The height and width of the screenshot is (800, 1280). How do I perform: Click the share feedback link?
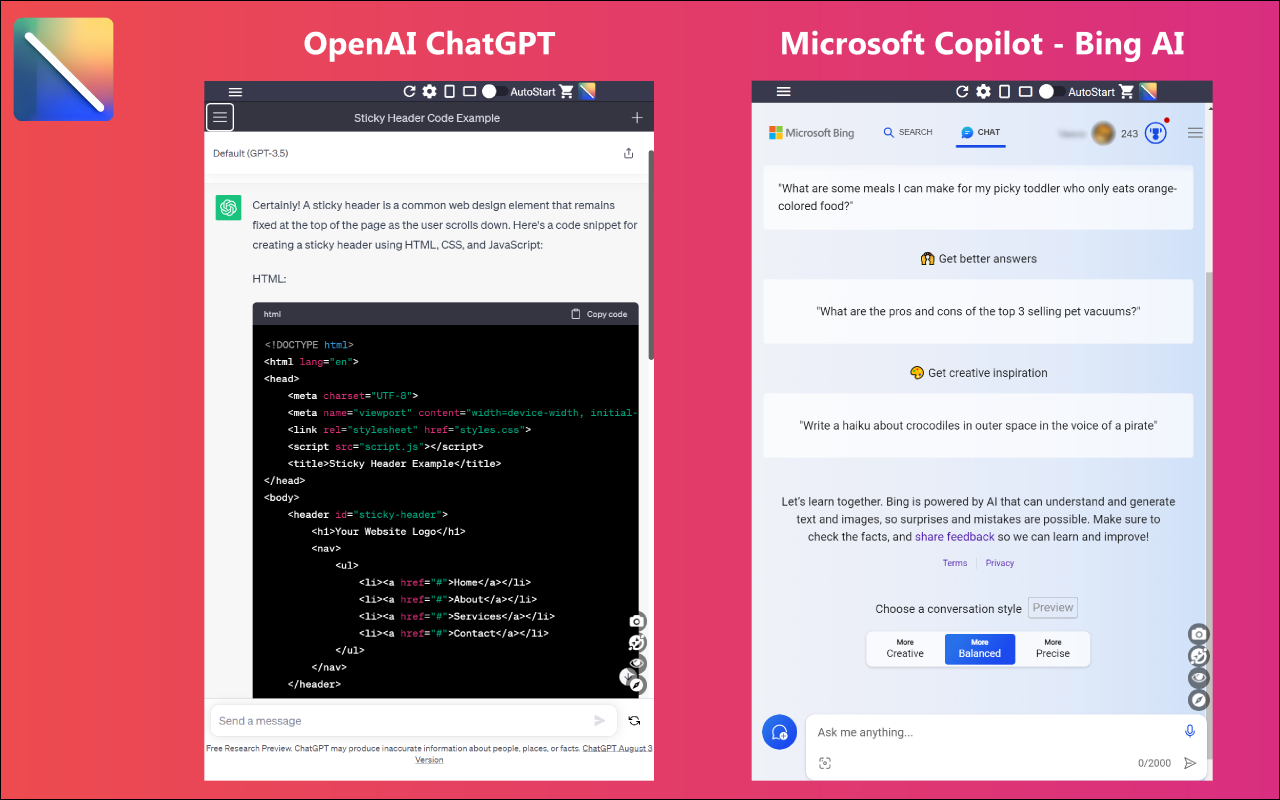[954, 536]
